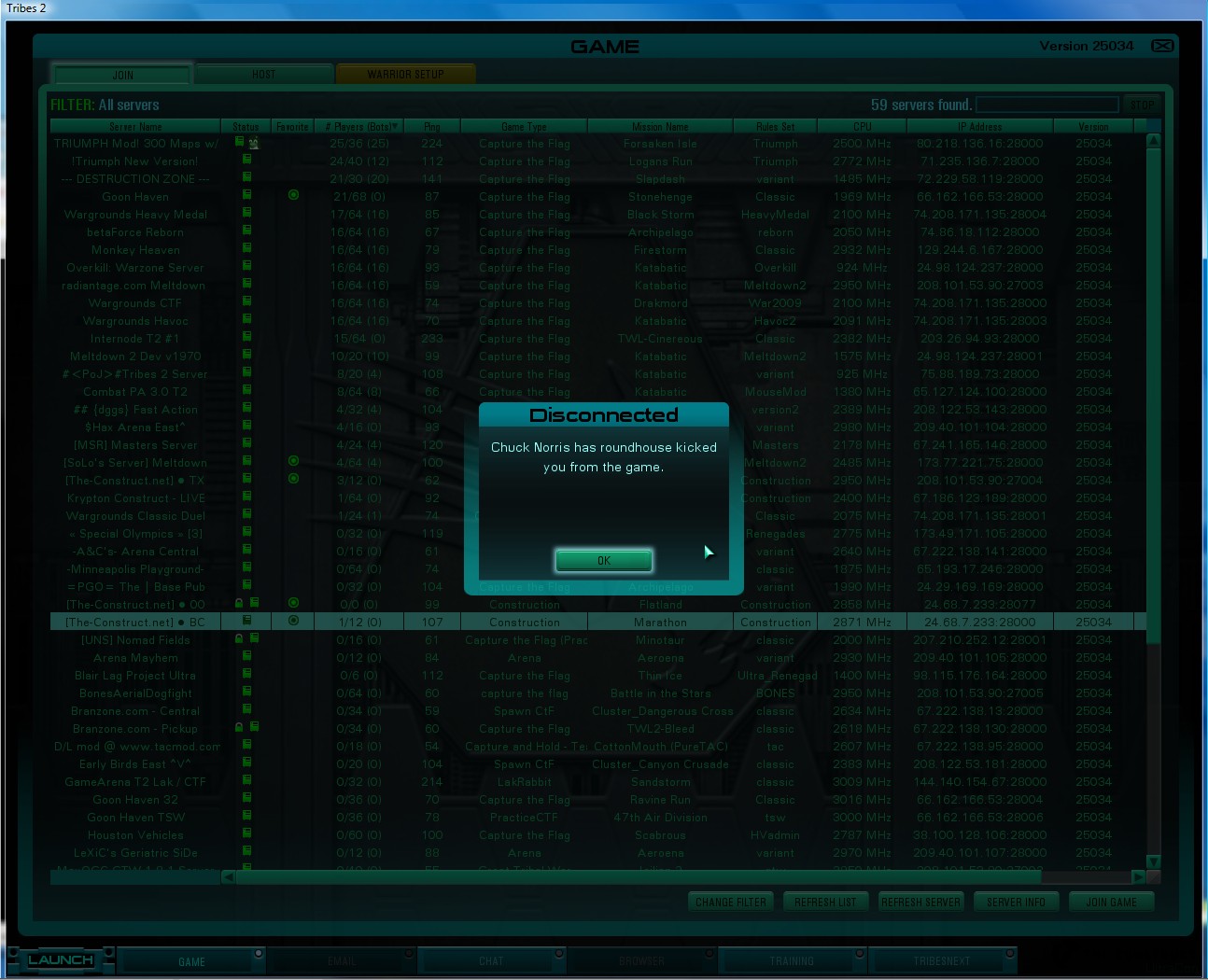The image size is (1208, 980).
Task: Click the status icon on Early Birds East row
Action: point(246,763)
